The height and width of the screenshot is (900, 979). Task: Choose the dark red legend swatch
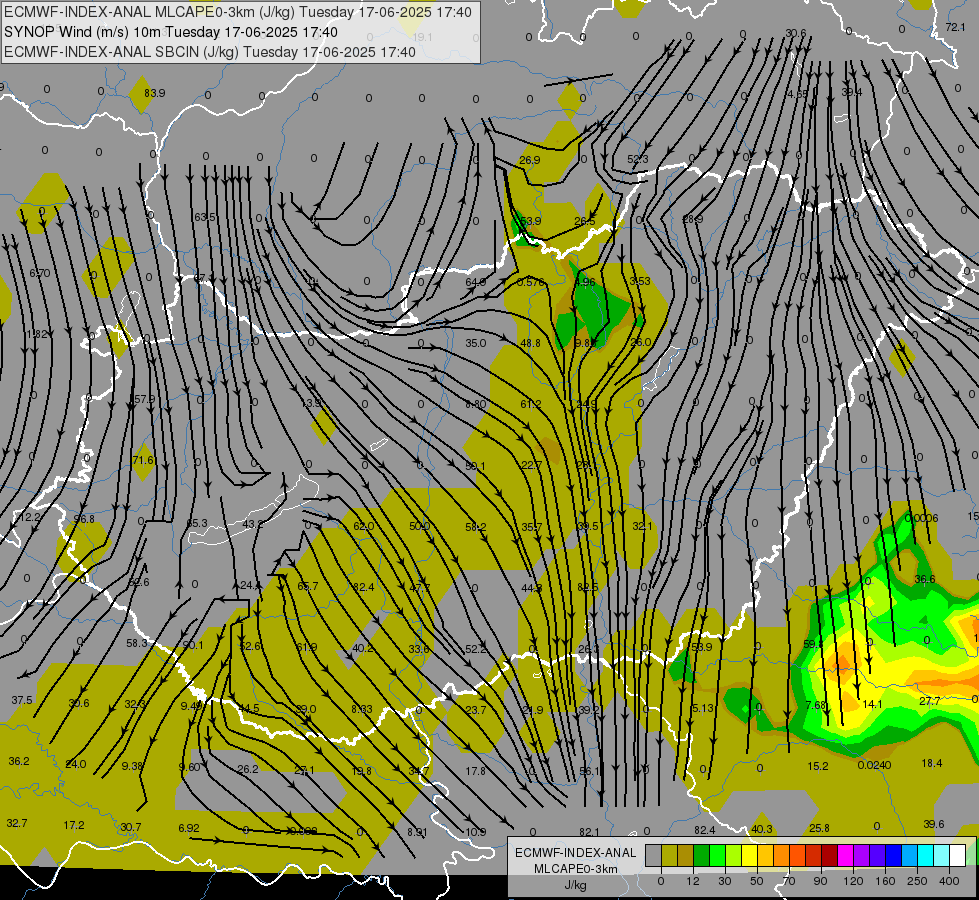[829, 856]
